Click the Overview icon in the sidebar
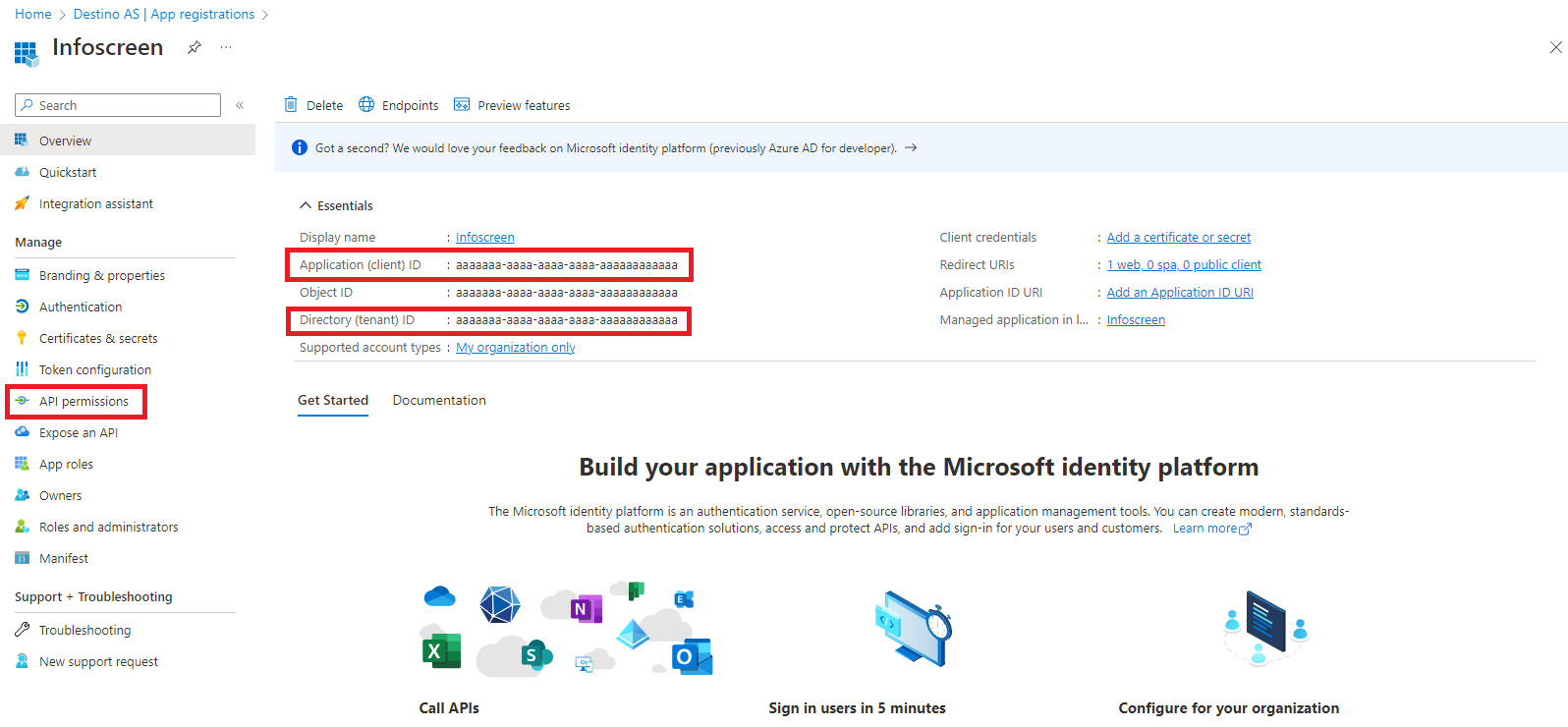Image resolution: width=1568 pixels, height=727 pixels. point(22,140)
